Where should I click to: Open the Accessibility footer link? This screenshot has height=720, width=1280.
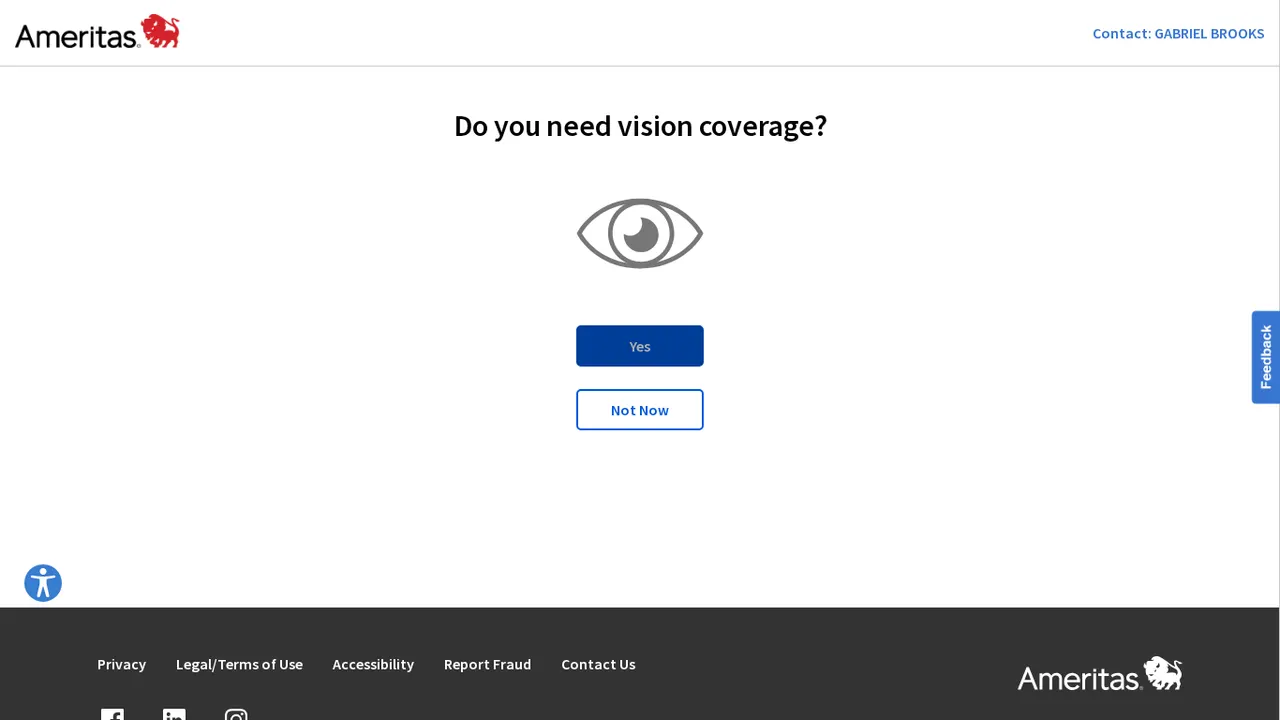click(373, 664)
